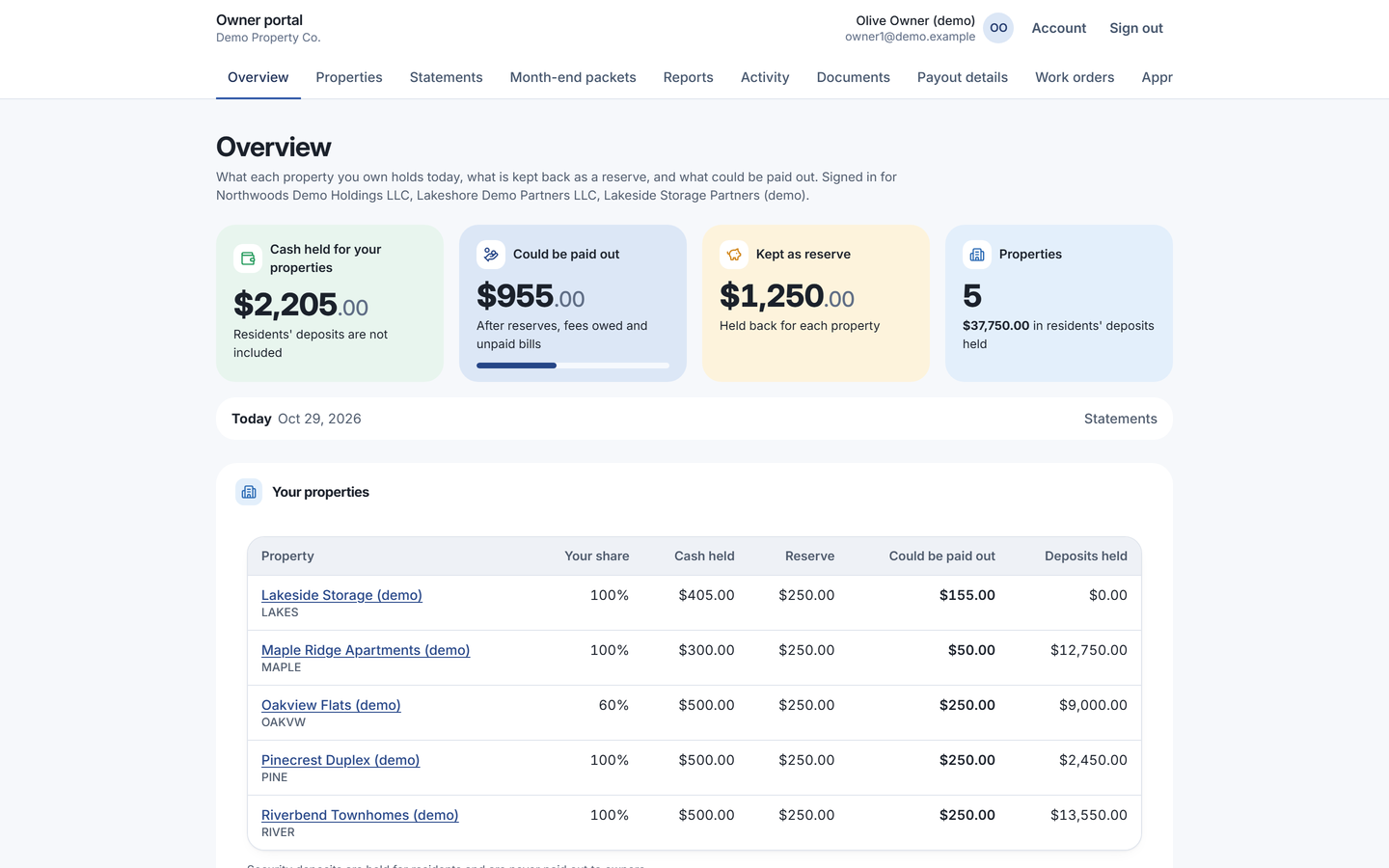Go to the Statements tab in navigation
This screenshot has height=868, width=1389.
coord(447,77)
